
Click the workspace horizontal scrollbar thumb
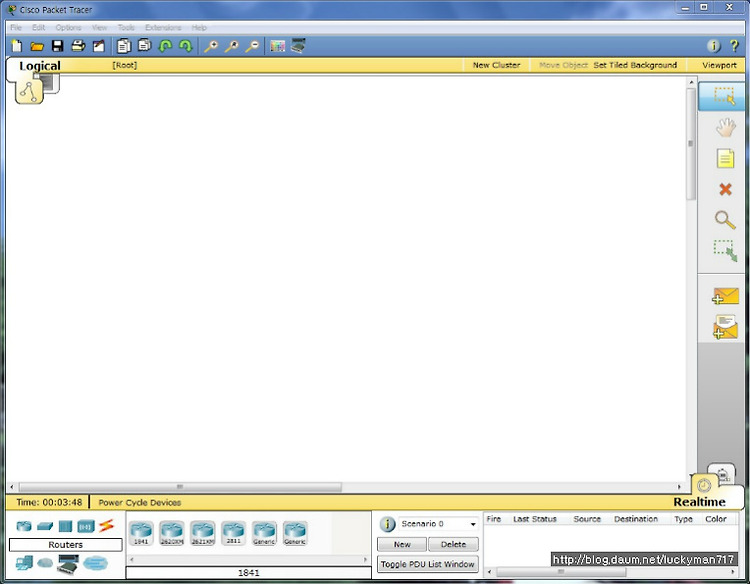tap(180, 487)
